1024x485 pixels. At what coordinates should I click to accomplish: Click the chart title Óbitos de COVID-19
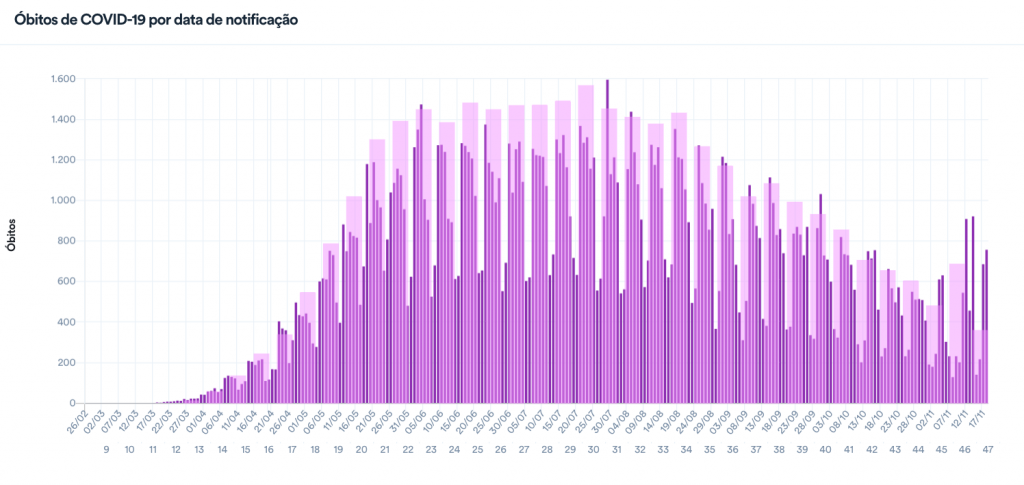tap(154, 19)
